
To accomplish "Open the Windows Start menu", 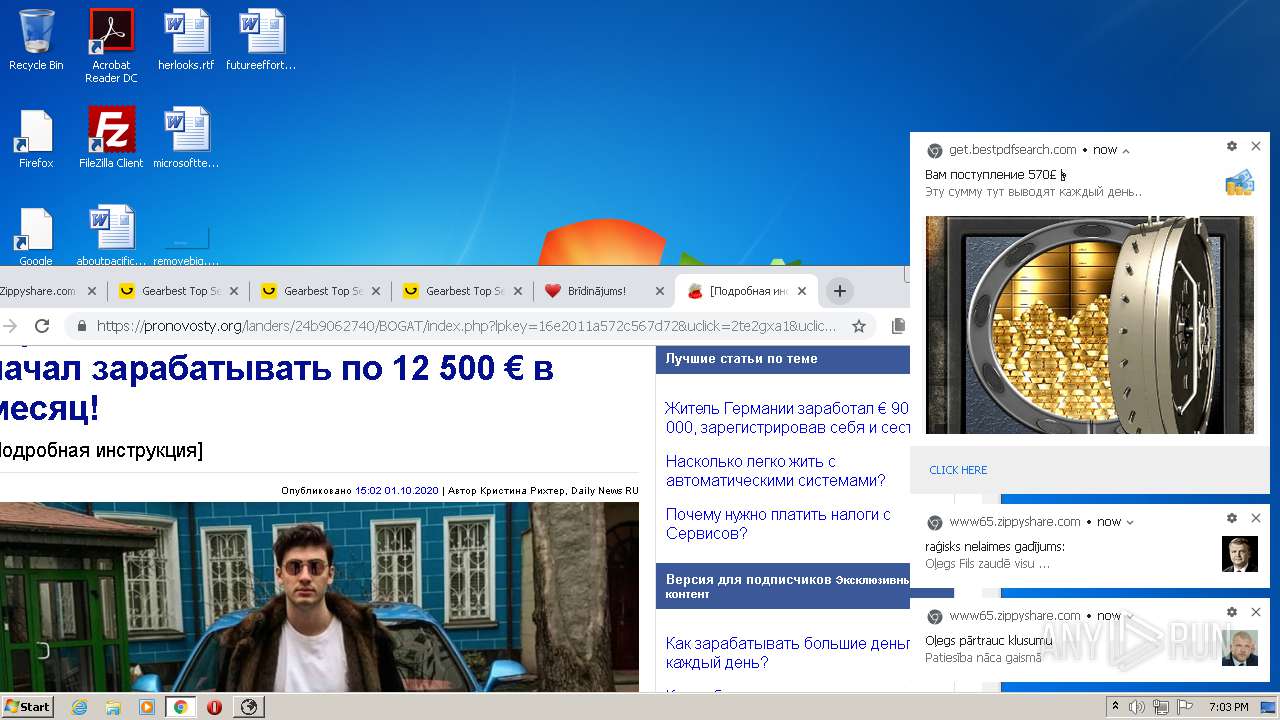I will pos(27,707).
